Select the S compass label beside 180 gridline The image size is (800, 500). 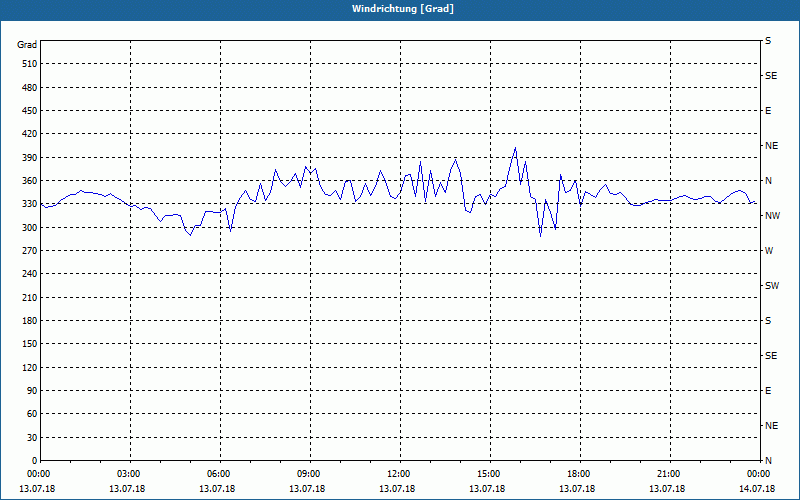pyautogui.click(x=768, y=321)
